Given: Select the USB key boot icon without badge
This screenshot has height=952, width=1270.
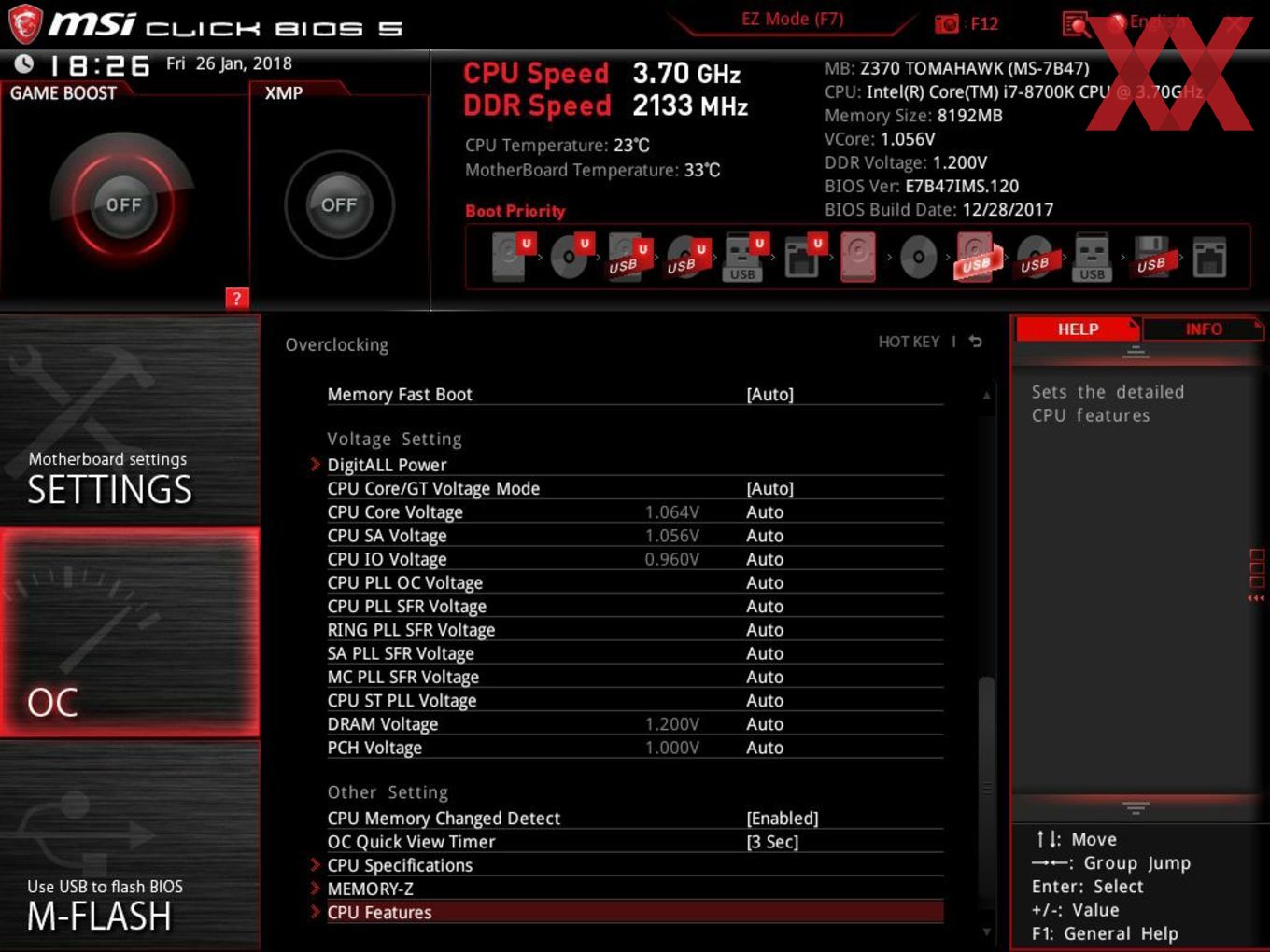Looking at the screenshot, I should [x=1092, y=257].
